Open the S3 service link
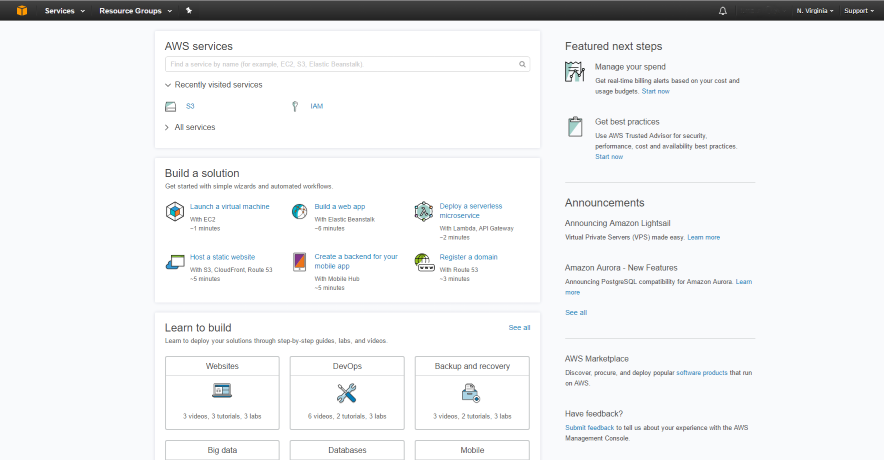884x460 pixels. coord(190,106)
